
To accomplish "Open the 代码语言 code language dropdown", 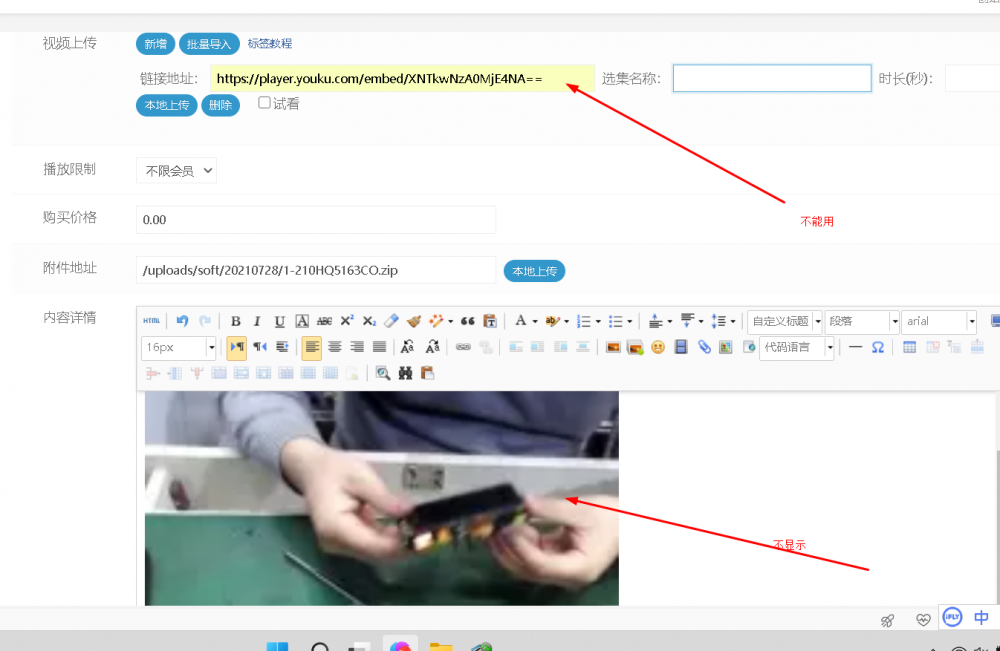I will [x=797, y=347].
